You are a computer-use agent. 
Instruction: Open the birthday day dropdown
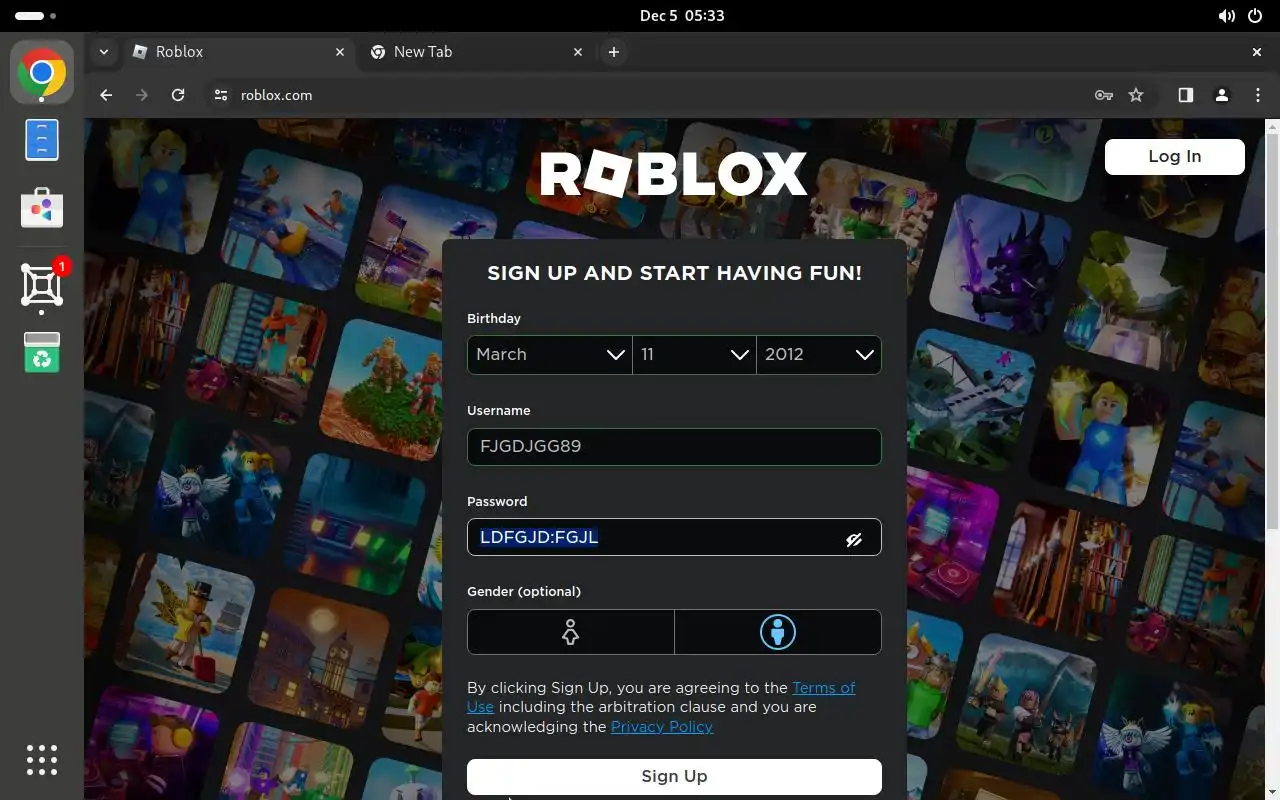click(x=695, y=355)
